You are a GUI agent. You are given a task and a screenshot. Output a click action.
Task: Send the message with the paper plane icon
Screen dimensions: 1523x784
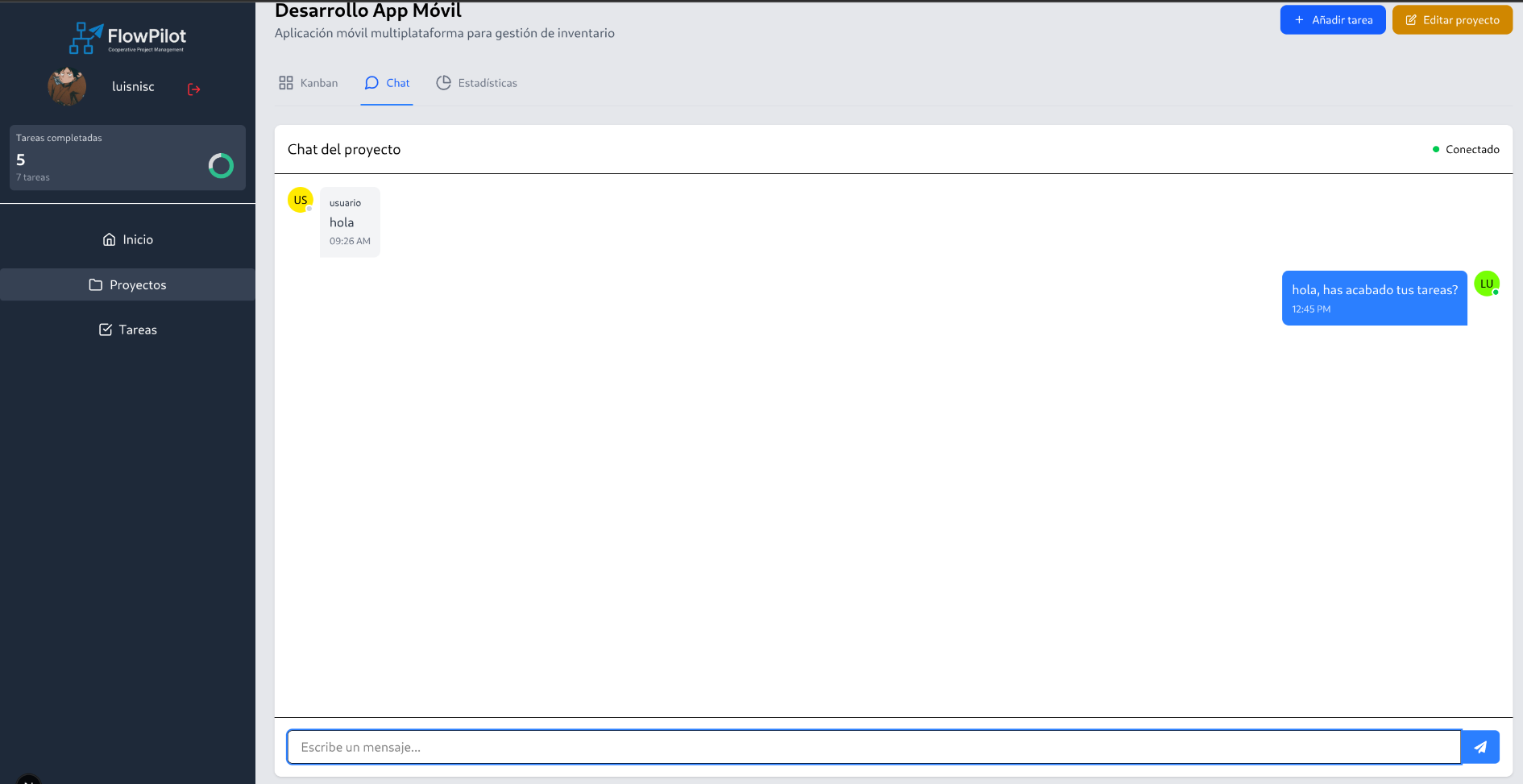tap(1479, 746)
